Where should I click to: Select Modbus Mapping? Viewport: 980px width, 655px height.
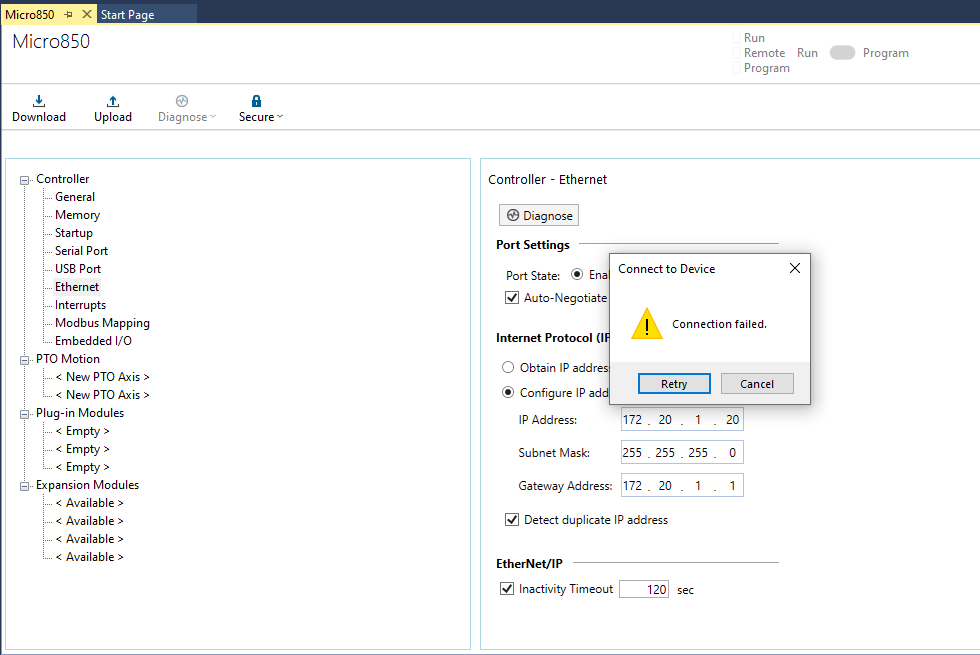point(102,323)
